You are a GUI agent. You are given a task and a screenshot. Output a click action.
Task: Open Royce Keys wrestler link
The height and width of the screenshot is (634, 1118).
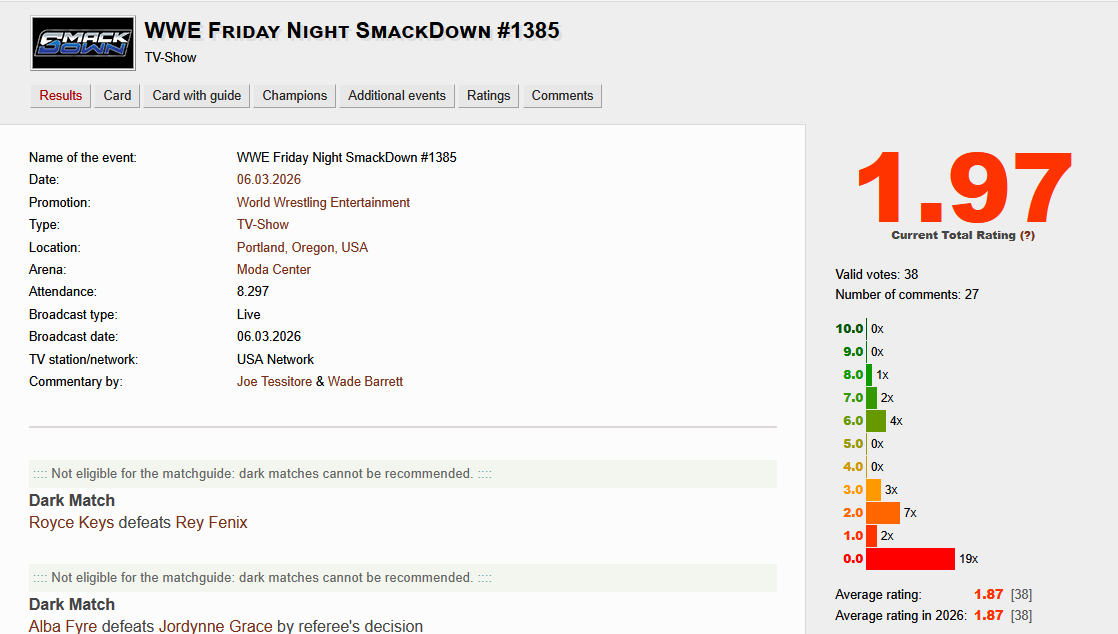pos(71,523)
